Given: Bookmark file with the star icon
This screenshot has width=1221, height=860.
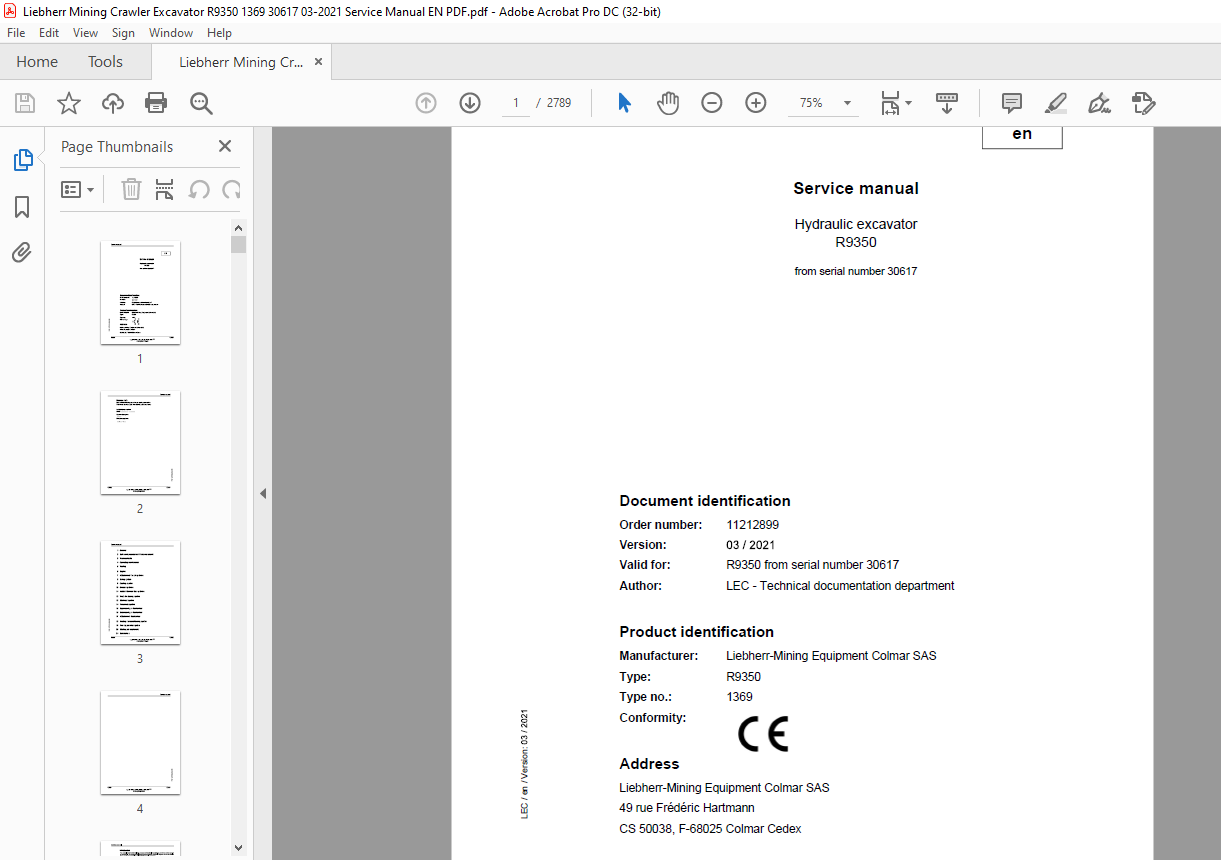Looking at the screenshot, I should pos(68,103).
